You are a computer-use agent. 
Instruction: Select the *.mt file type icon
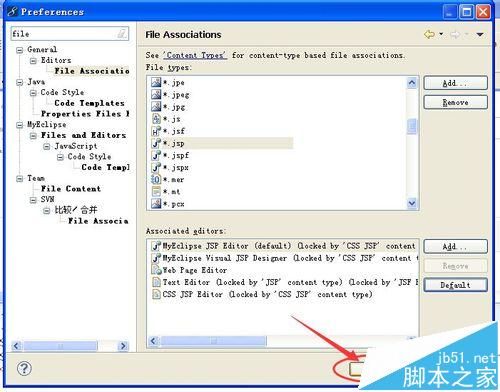tap(156, 191)
